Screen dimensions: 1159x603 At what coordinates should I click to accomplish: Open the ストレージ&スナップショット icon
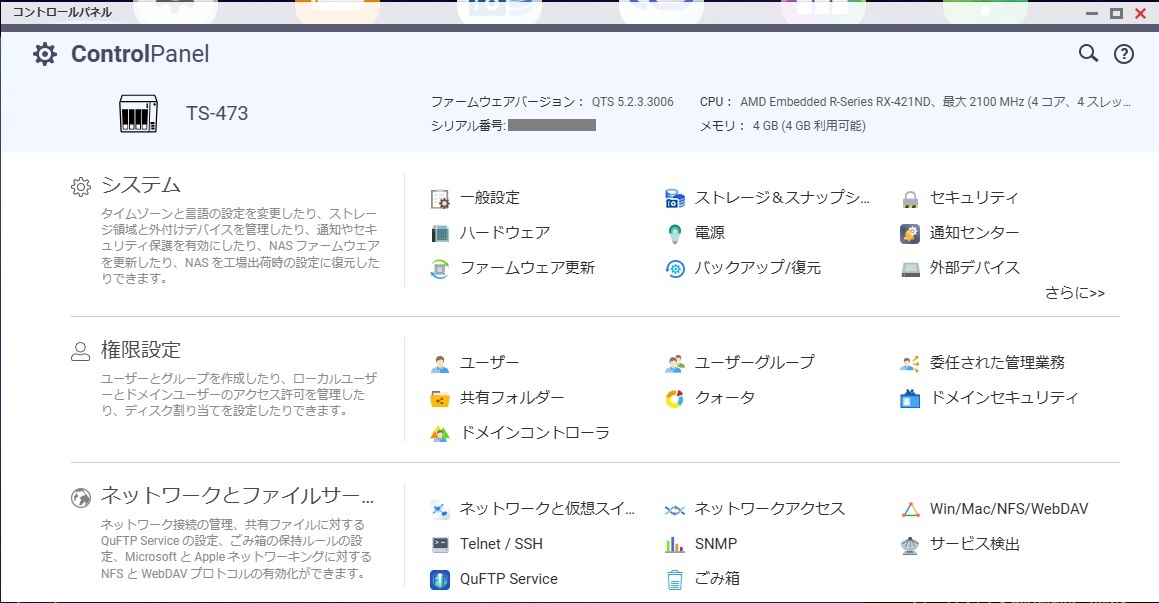click(x=675, y=198)
